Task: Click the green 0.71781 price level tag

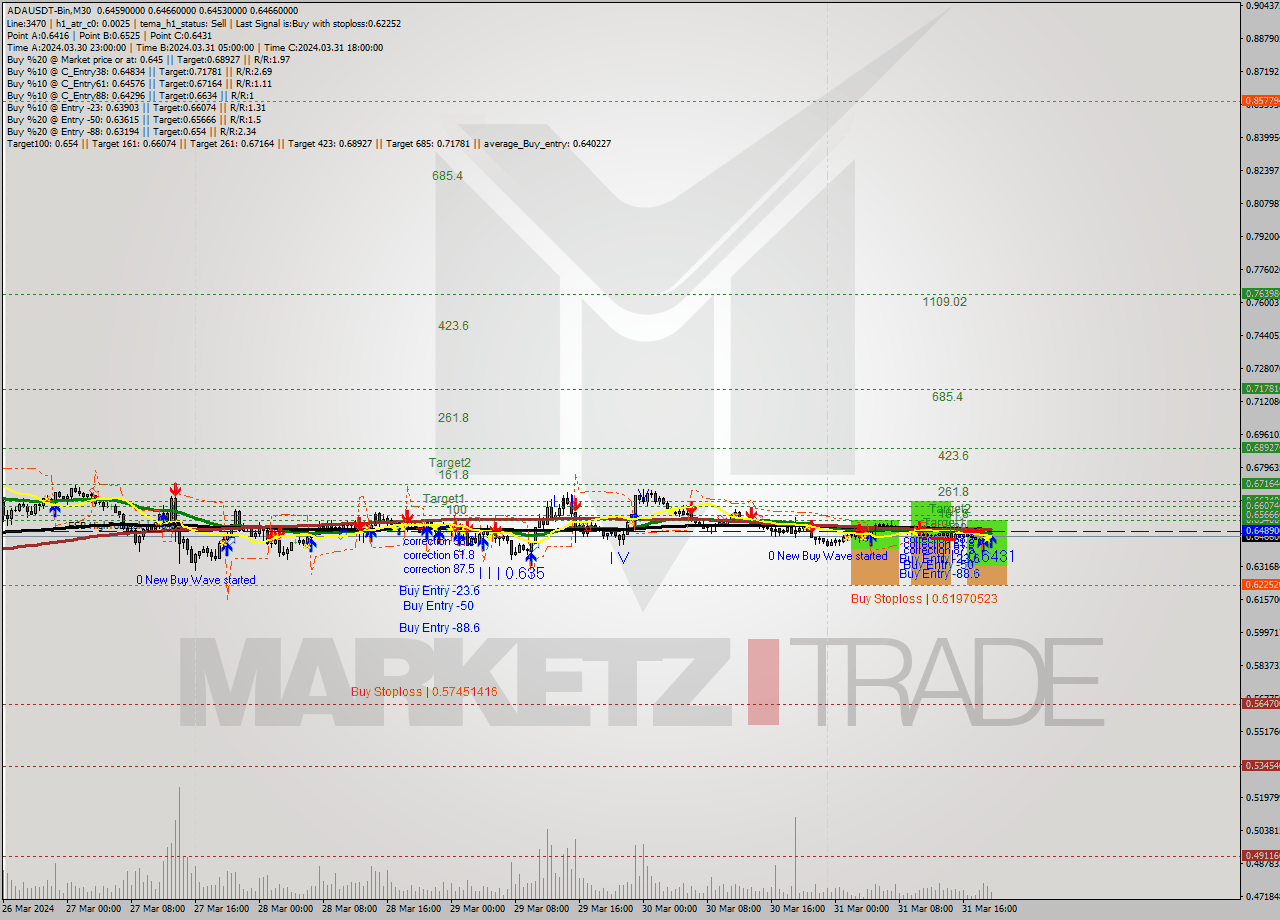Action: (x=1260, y=388)
